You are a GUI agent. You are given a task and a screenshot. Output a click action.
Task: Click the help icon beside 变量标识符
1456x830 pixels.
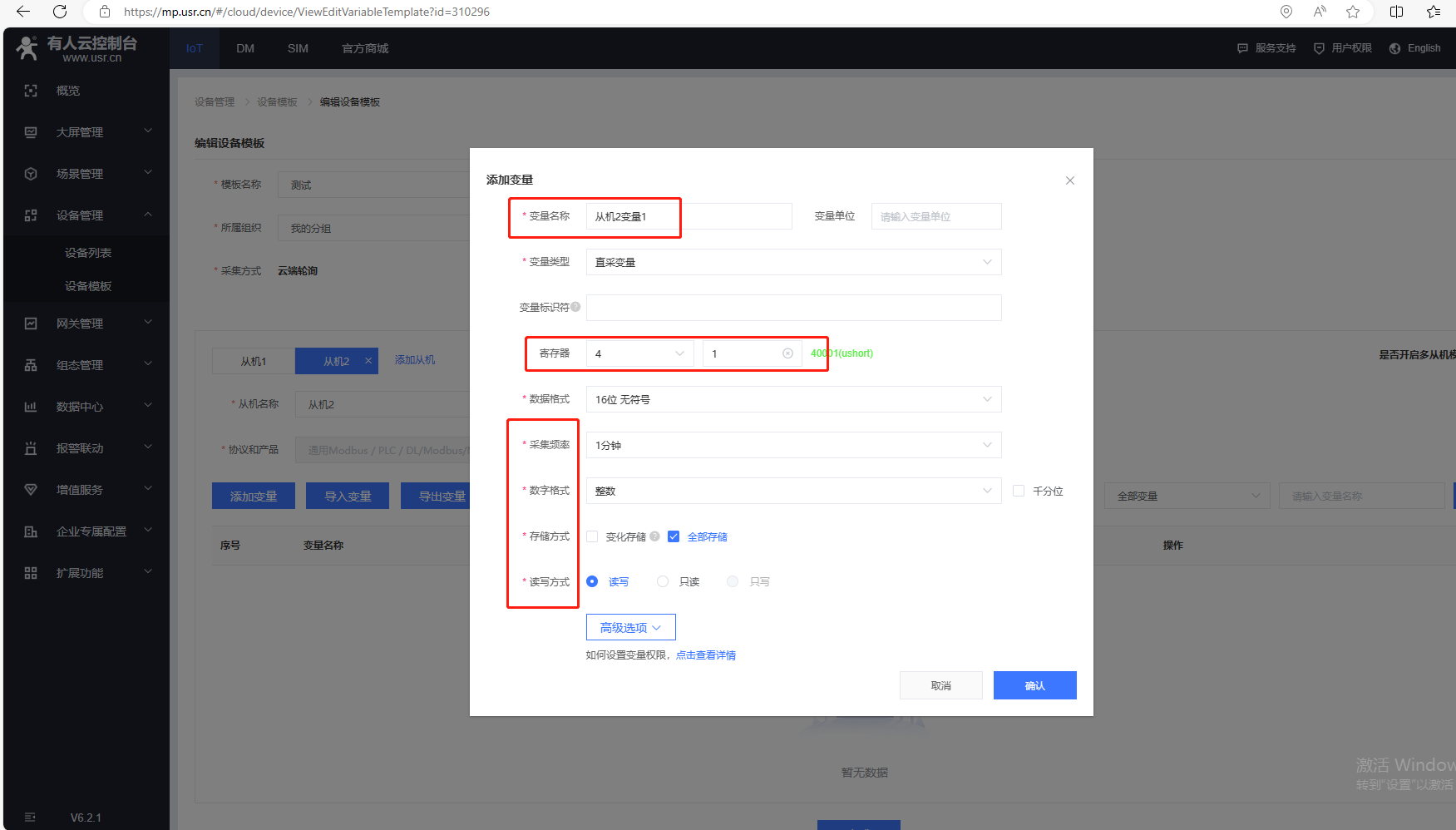coord(575,307)
